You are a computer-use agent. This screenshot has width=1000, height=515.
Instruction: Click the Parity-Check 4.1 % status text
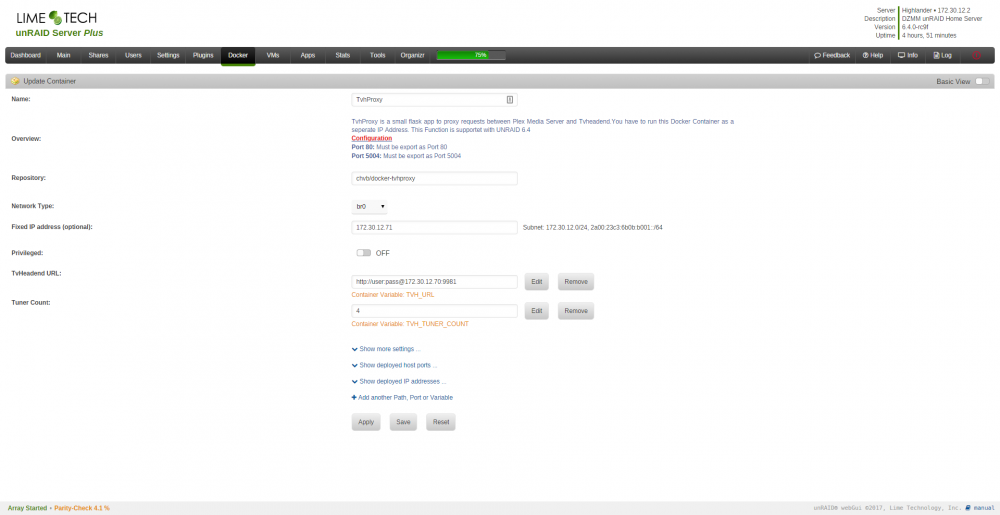[x=82, y=508]
